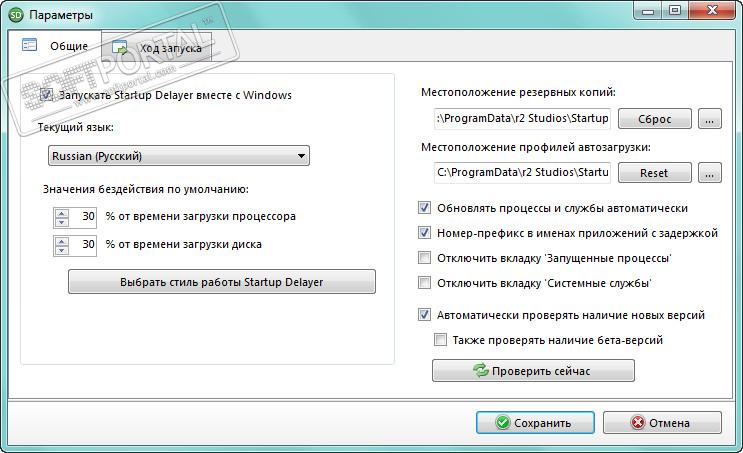Click the Текущий язык label

[75, 127]
